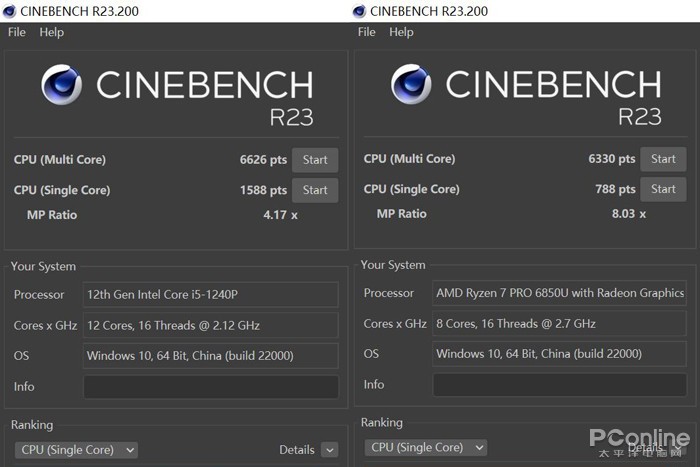Click 'CPU (Multi Core)' label in left window
Image resolution: width=700 pixels, height=467 pixels.
coord(60,160)
